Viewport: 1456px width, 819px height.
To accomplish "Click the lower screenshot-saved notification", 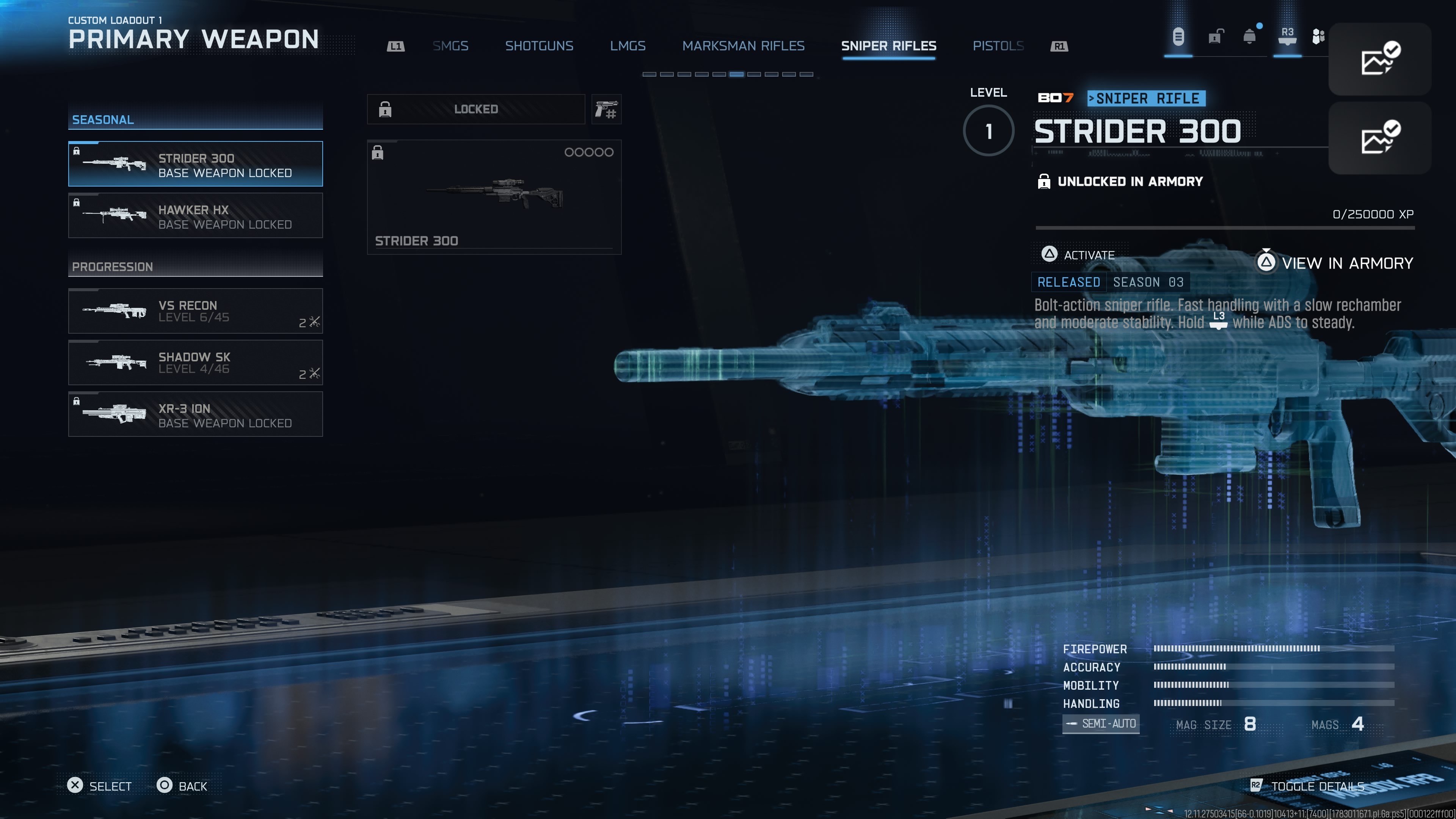I will pos(1380,138).
